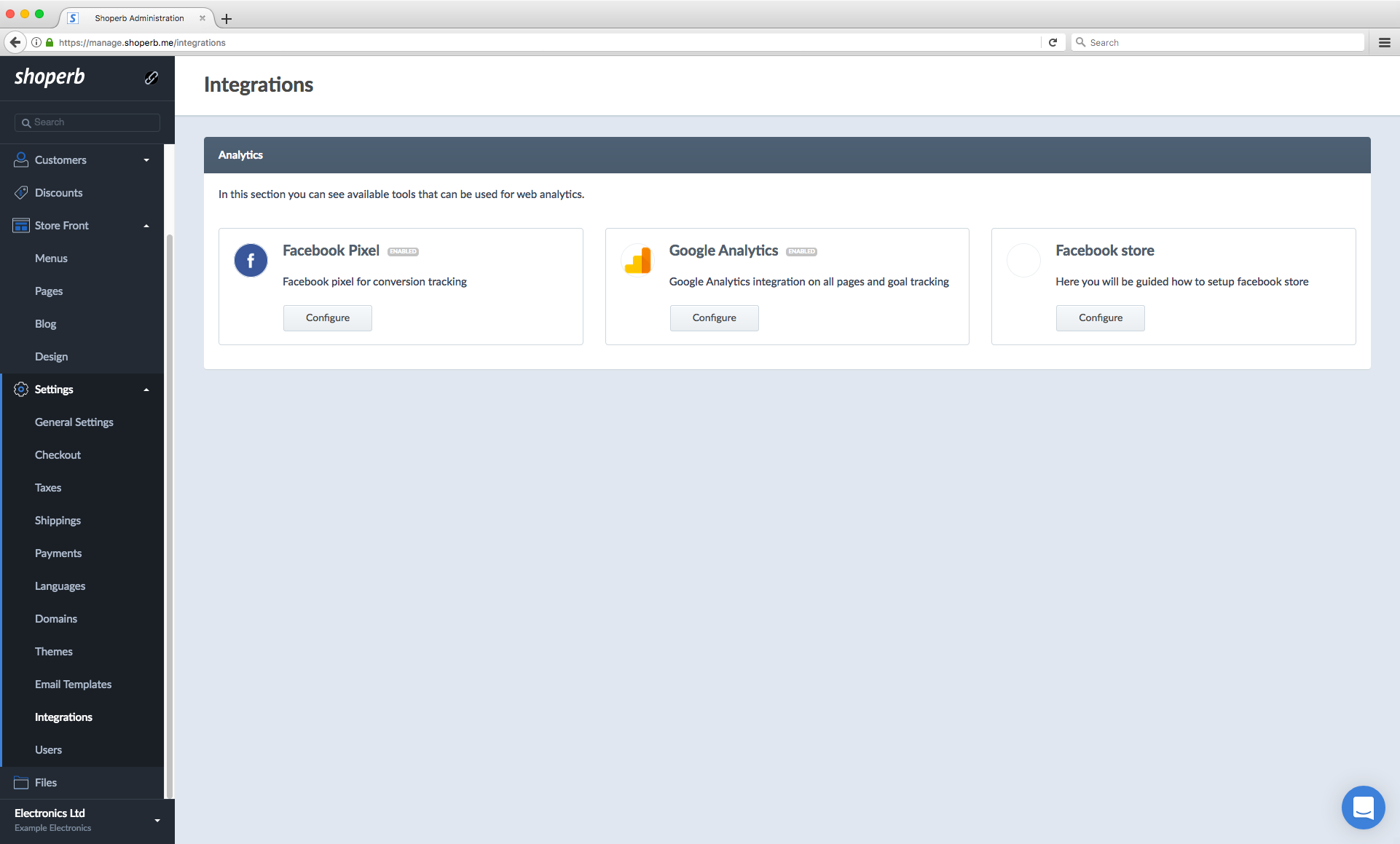
Task: Open Pages in the sidebar
Action: (x=49, y=291)
